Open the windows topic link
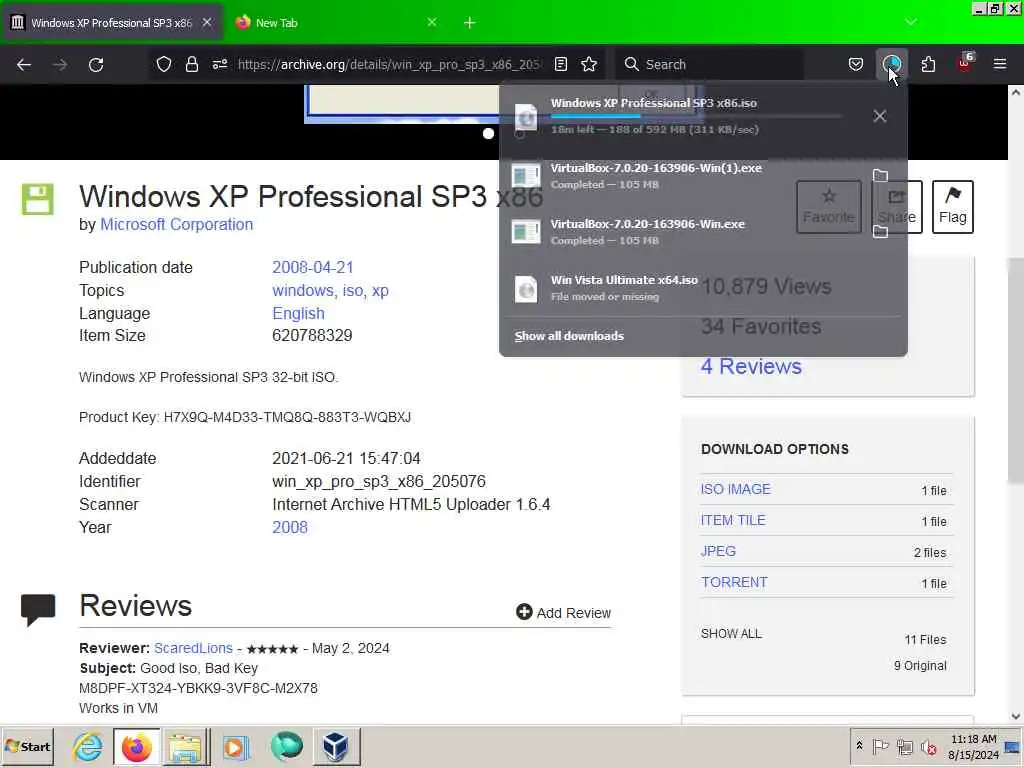1024x768 pixels. click(302, 291)
